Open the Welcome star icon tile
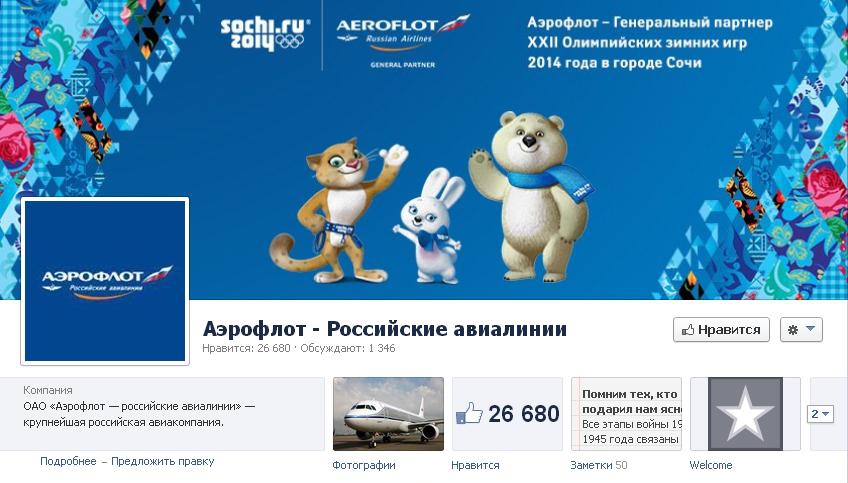Viewport: 848px width, 483px height. click(745, 414)
